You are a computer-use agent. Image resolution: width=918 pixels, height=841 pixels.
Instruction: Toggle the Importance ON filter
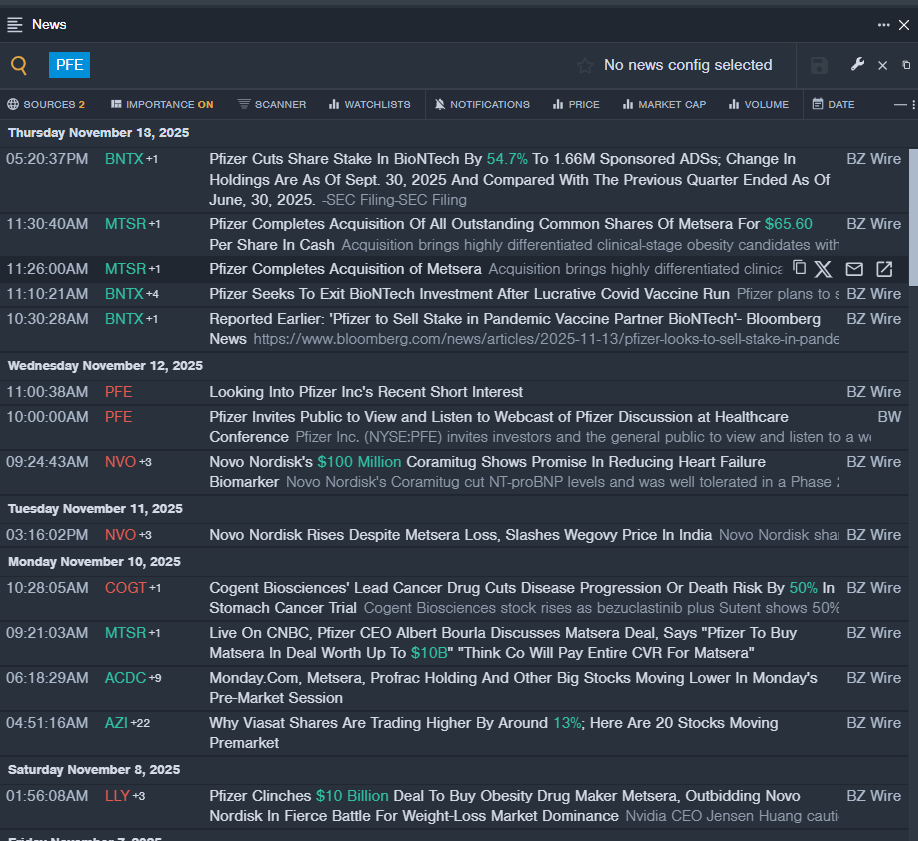click(162, 104)
